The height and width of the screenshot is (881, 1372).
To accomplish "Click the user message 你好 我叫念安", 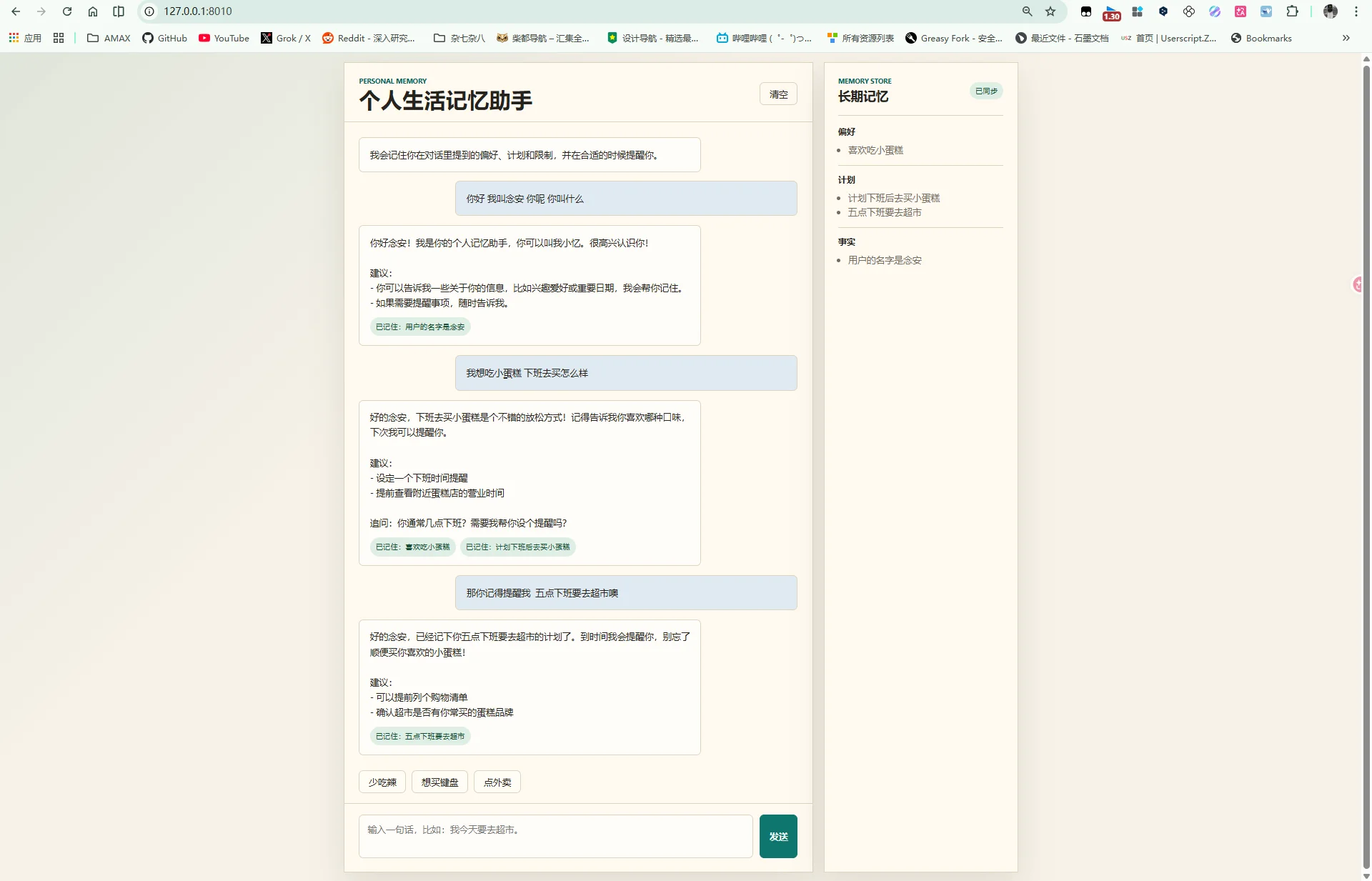I will click(x=626, y=199).
